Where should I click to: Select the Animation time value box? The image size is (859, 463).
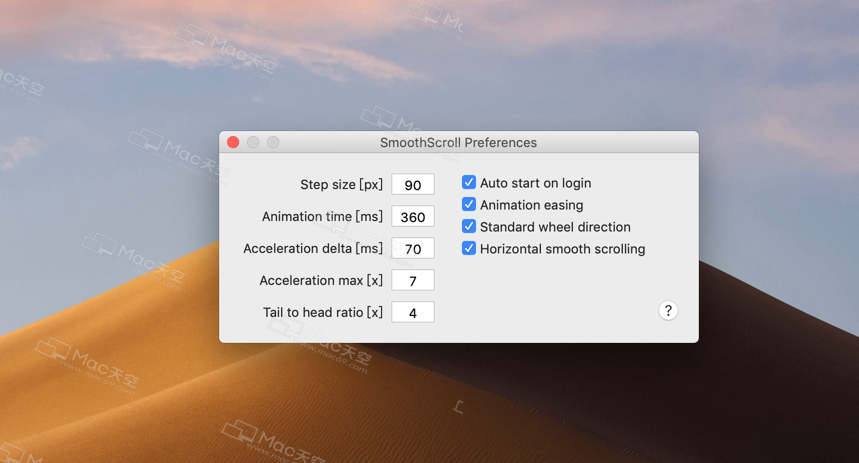tap(413, 216)
